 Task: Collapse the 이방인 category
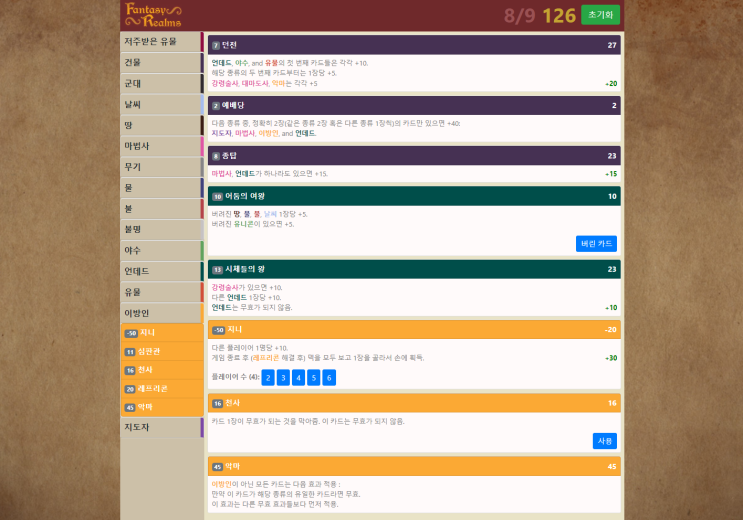(x=162, y=313)
